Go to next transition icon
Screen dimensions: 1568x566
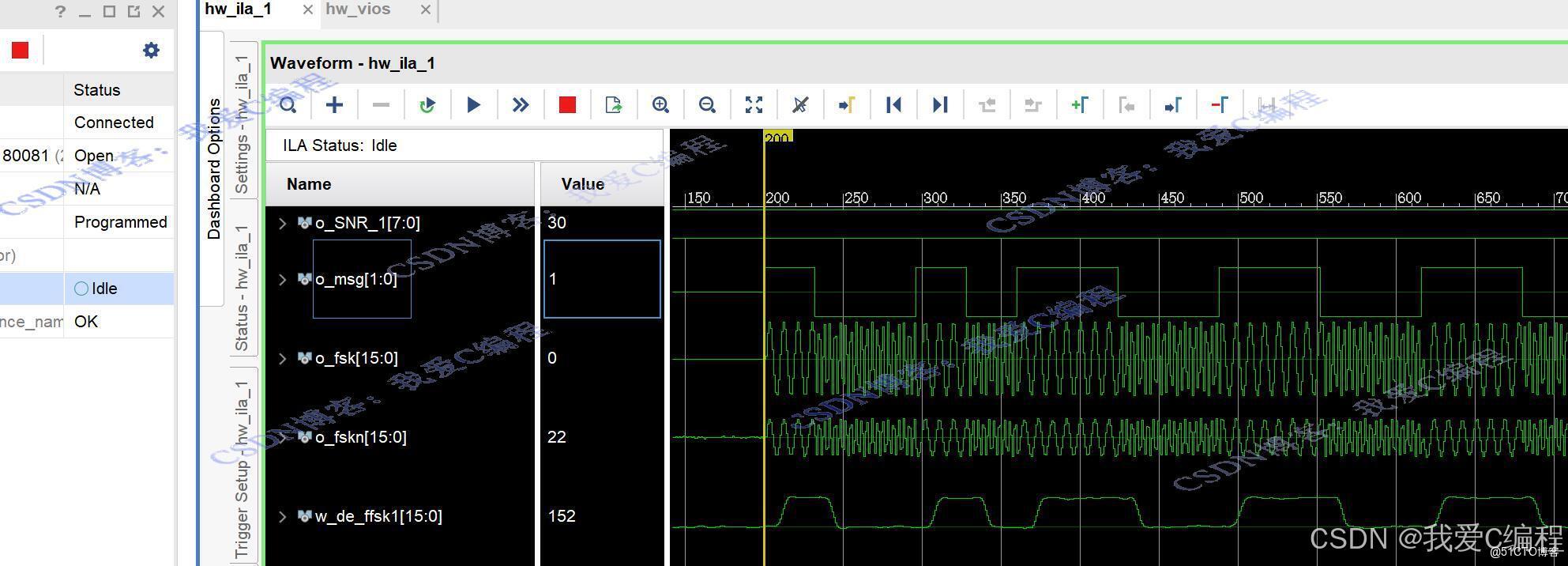pos(1033,105)
